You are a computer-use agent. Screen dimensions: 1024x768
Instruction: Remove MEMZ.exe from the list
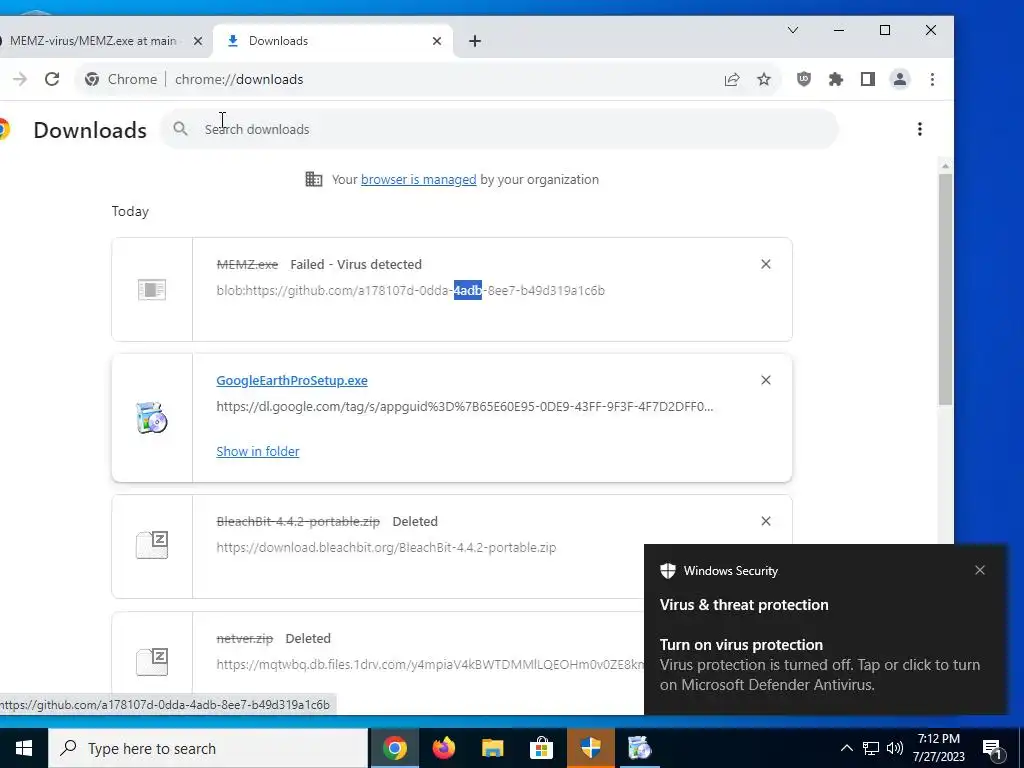click(x=765, y=264)
